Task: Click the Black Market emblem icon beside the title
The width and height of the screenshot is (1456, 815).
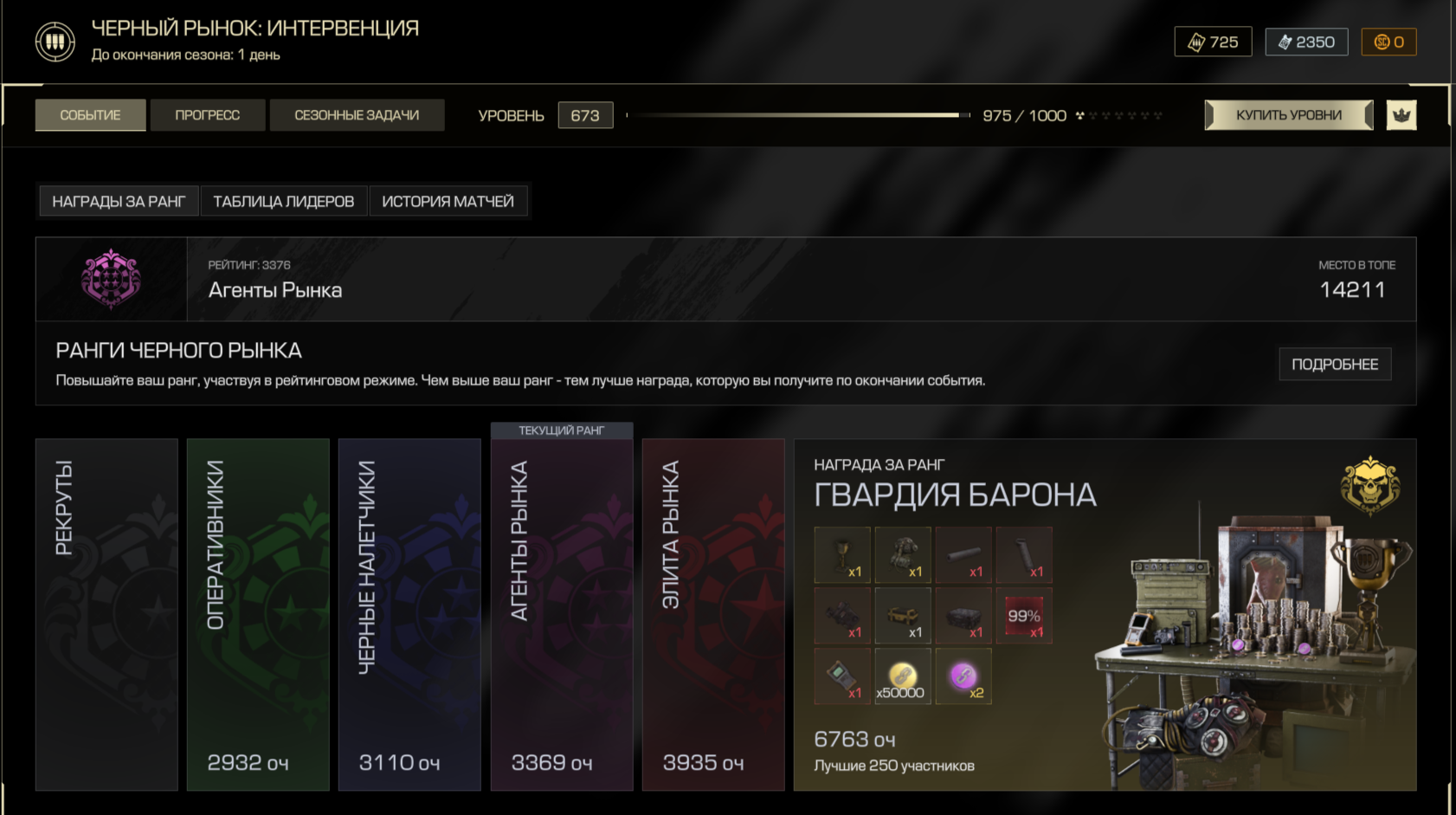Action: [x=55, y=41]
